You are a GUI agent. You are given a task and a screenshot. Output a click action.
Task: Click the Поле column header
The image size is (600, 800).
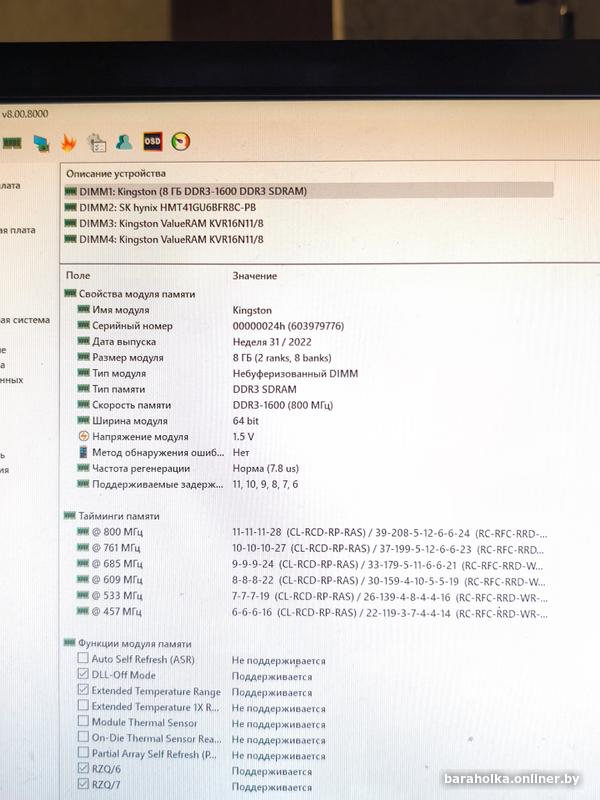tap(78, 276)
